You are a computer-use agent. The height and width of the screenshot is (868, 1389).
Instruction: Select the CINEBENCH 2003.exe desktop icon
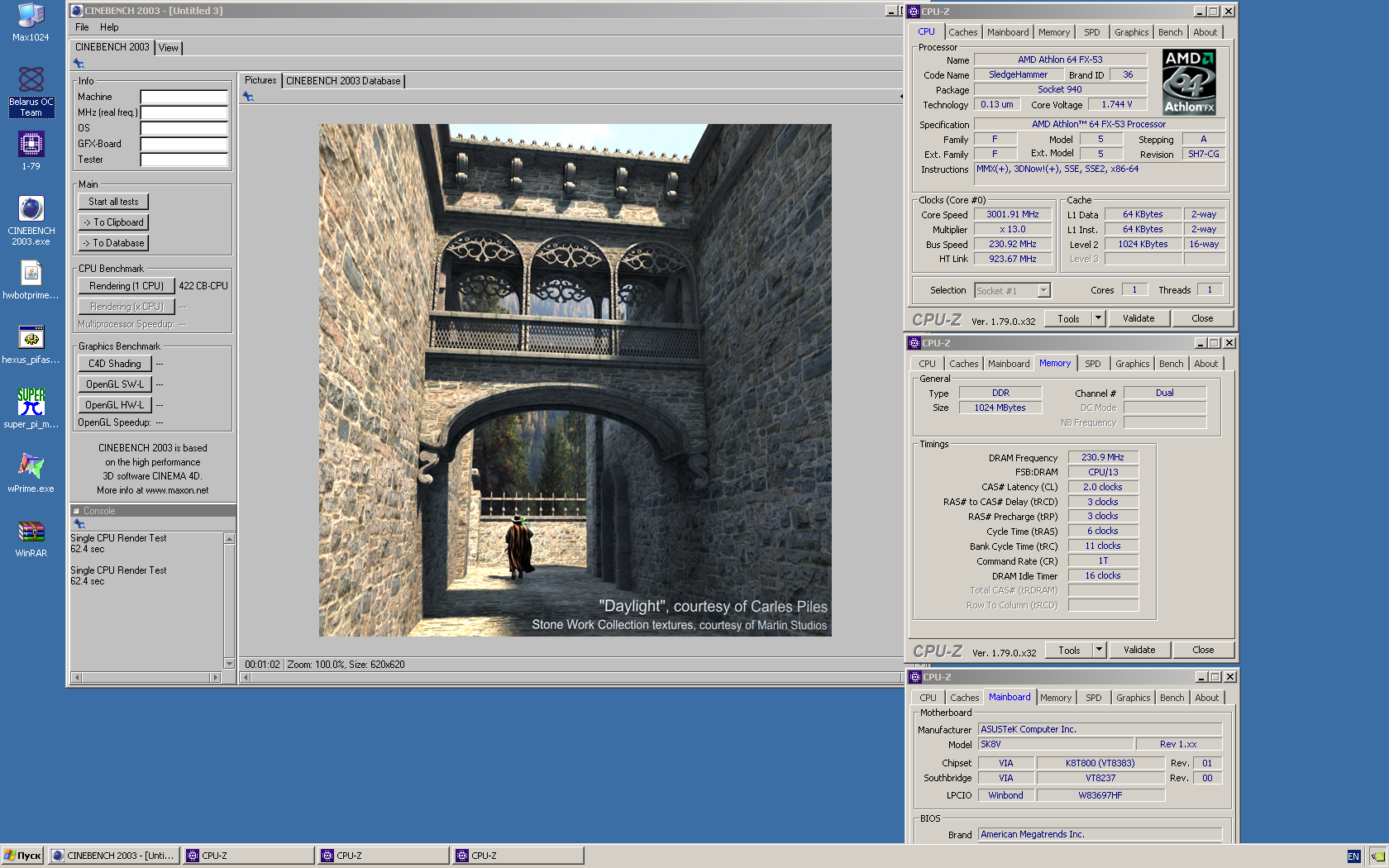click(31, 221)
